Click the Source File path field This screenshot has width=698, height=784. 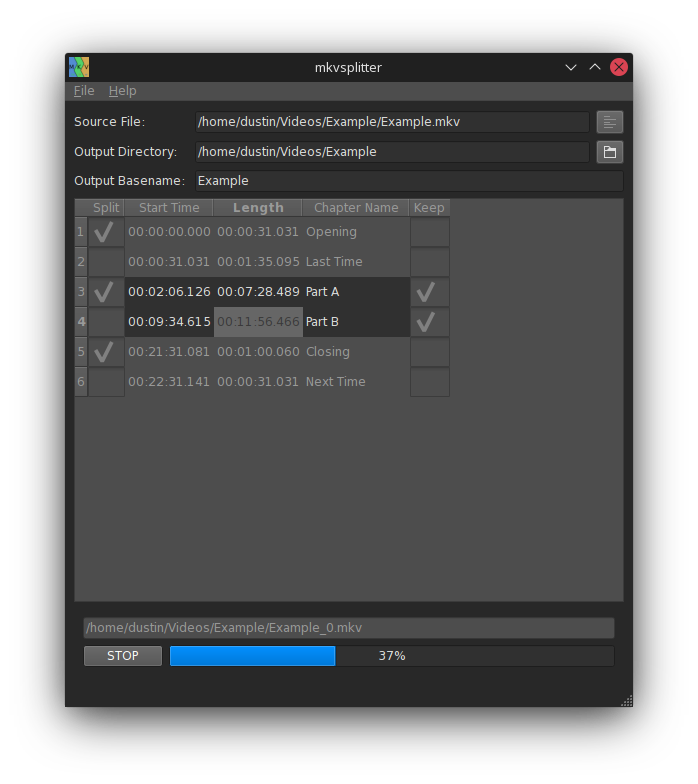[x=392, y=122]
